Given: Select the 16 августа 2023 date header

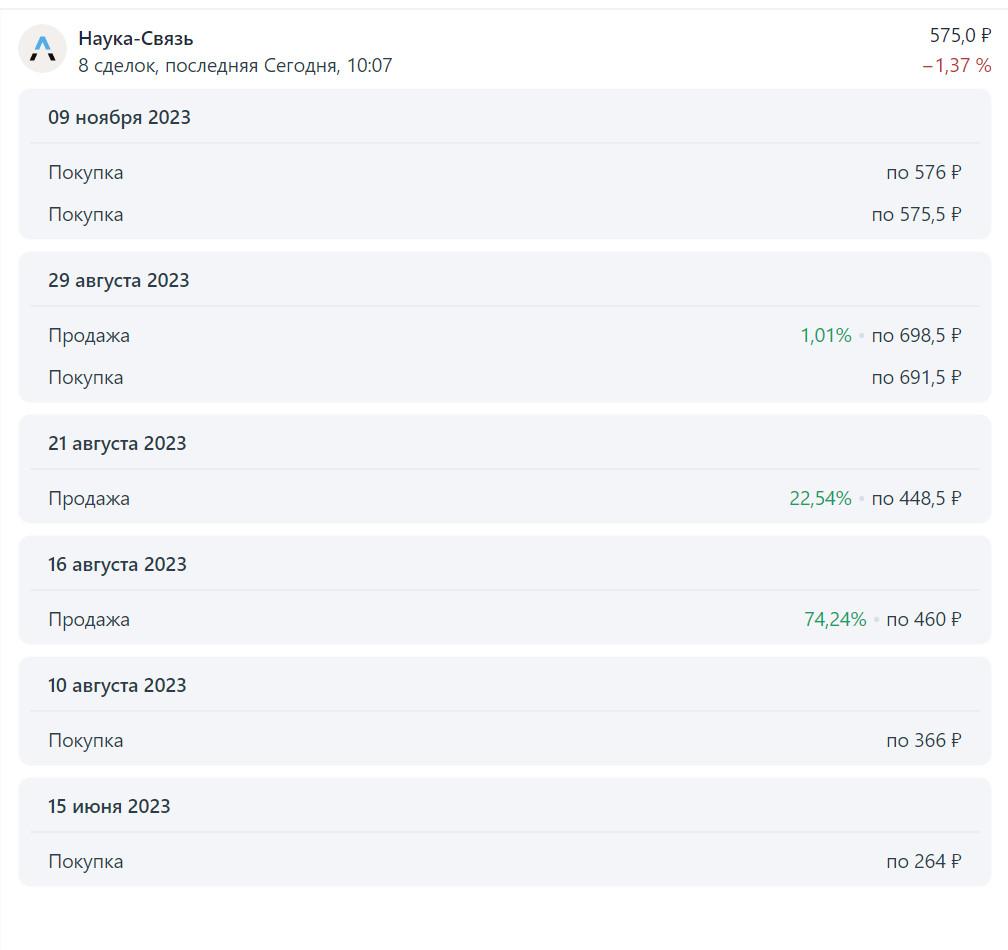Looking at the screenshot, I should [117, 564].
